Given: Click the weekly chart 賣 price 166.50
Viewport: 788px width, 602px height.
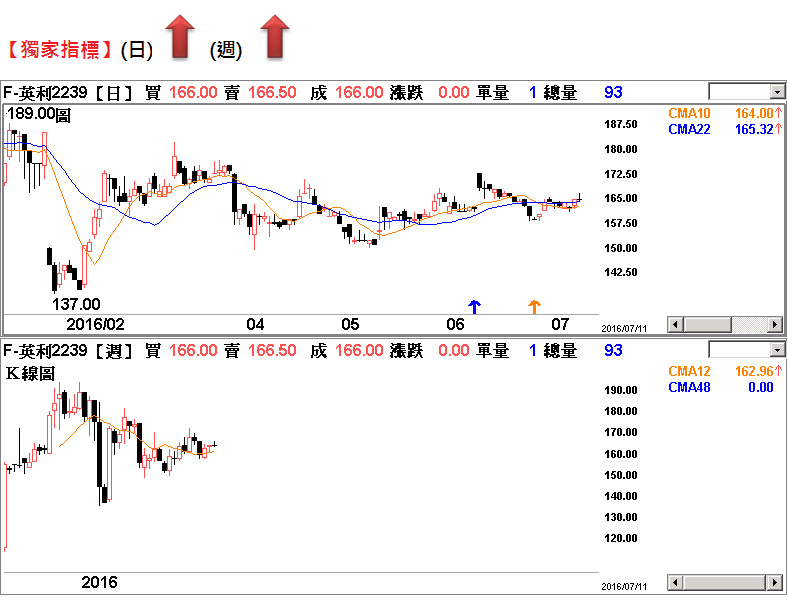Looking at the screenshot, I should click(272, 350).
